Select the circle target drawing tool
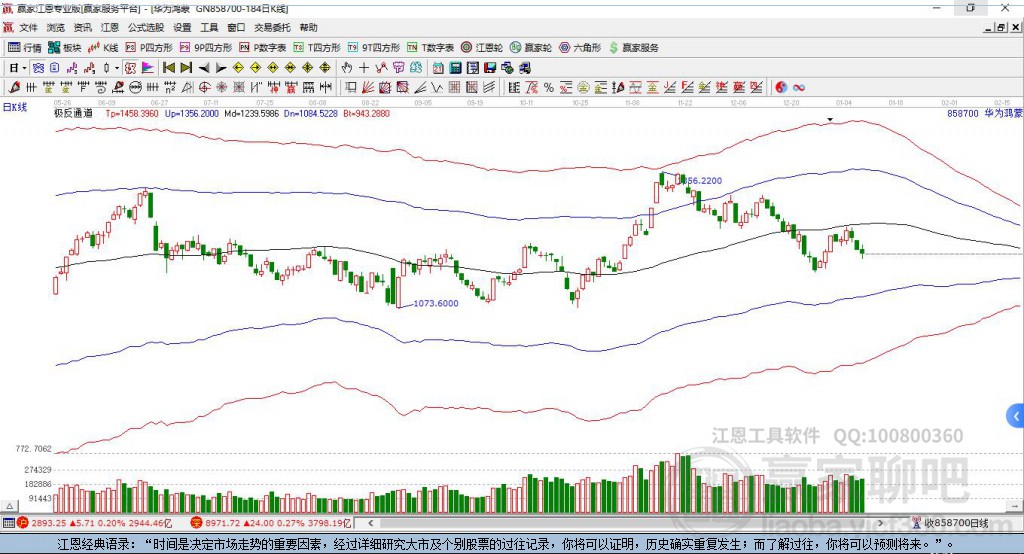1024x554 pixels. (x=204, y=87)
